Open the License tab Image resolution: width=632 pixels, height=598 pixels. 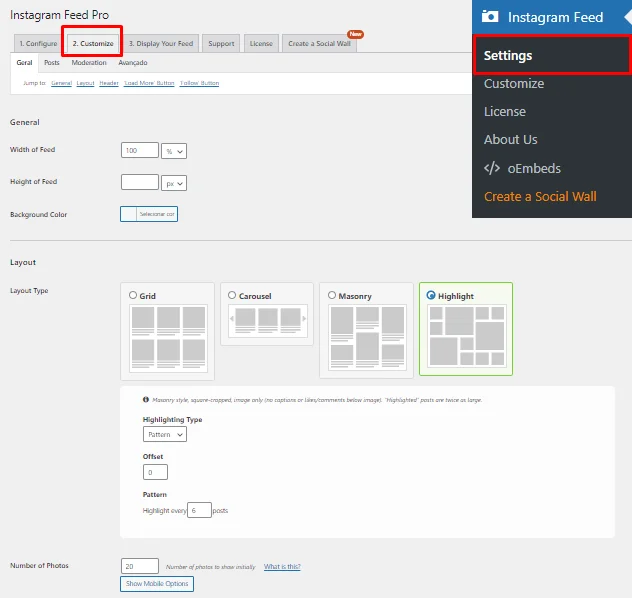(261, 44)
